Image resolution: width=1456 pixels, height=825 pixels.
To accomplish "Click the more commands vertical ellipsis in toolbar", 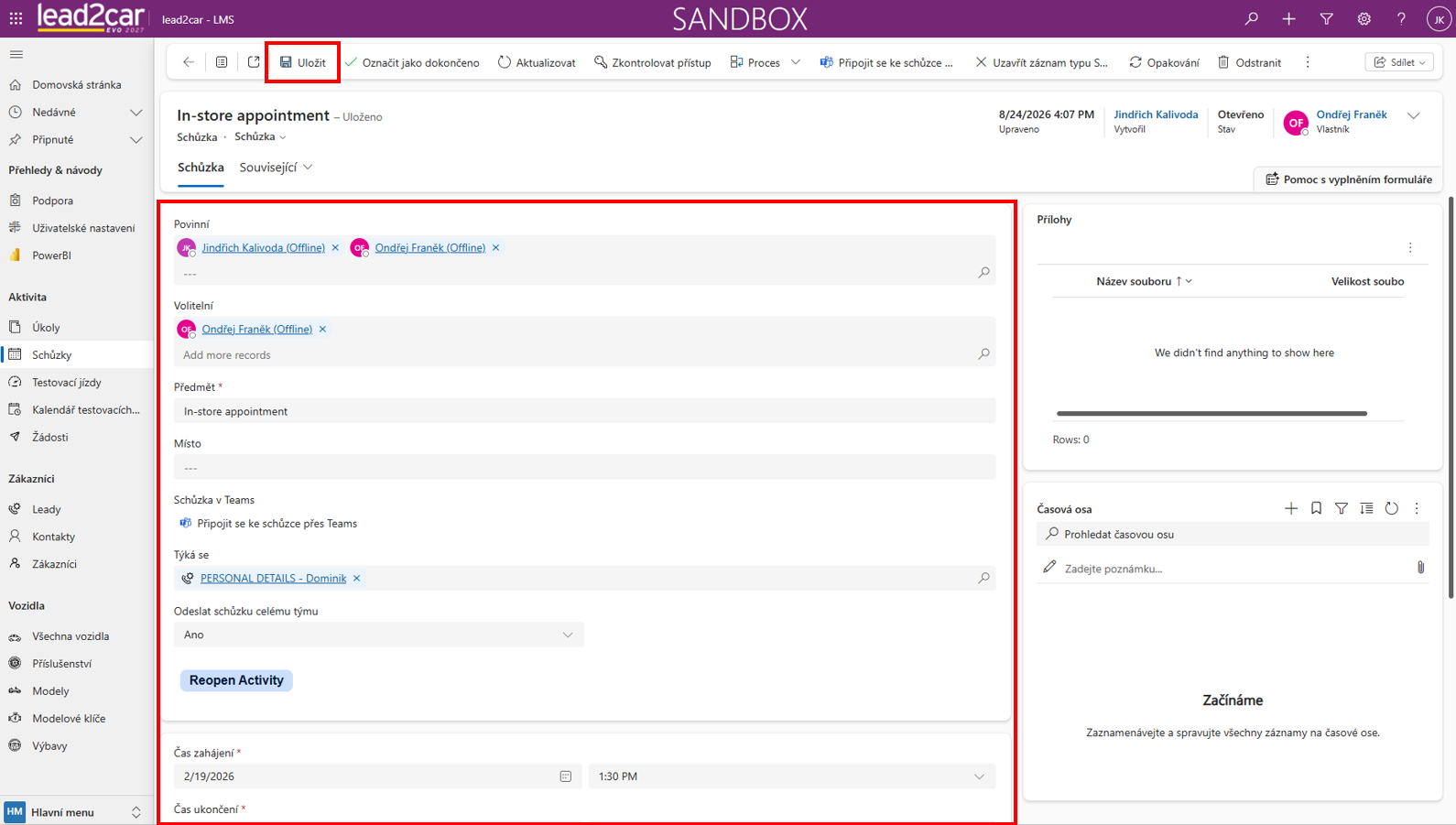I will 1308,62.
